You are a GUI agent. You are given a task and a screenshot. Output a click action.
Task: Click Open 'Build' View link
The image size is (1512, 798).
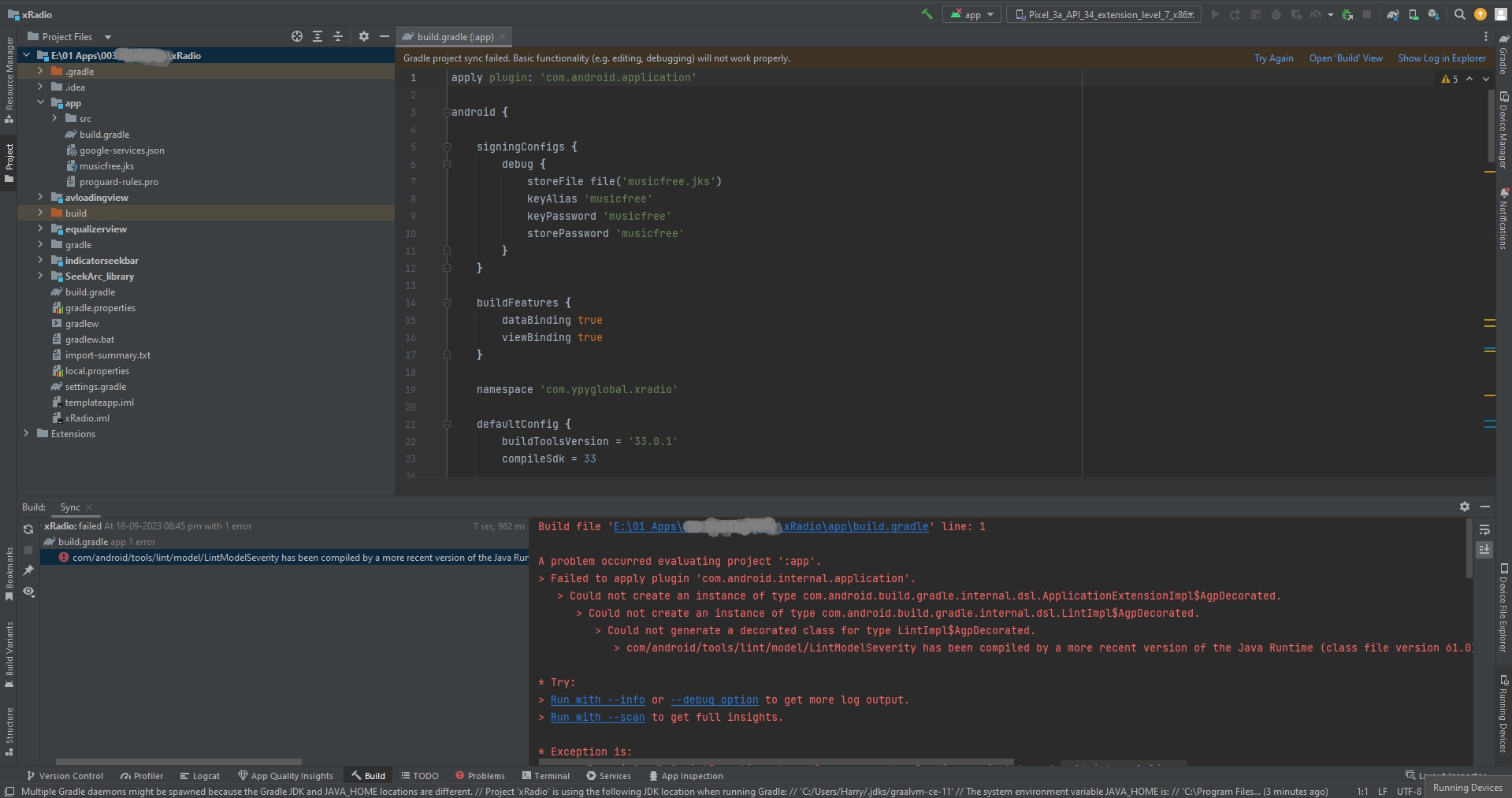coord(1346,58)
